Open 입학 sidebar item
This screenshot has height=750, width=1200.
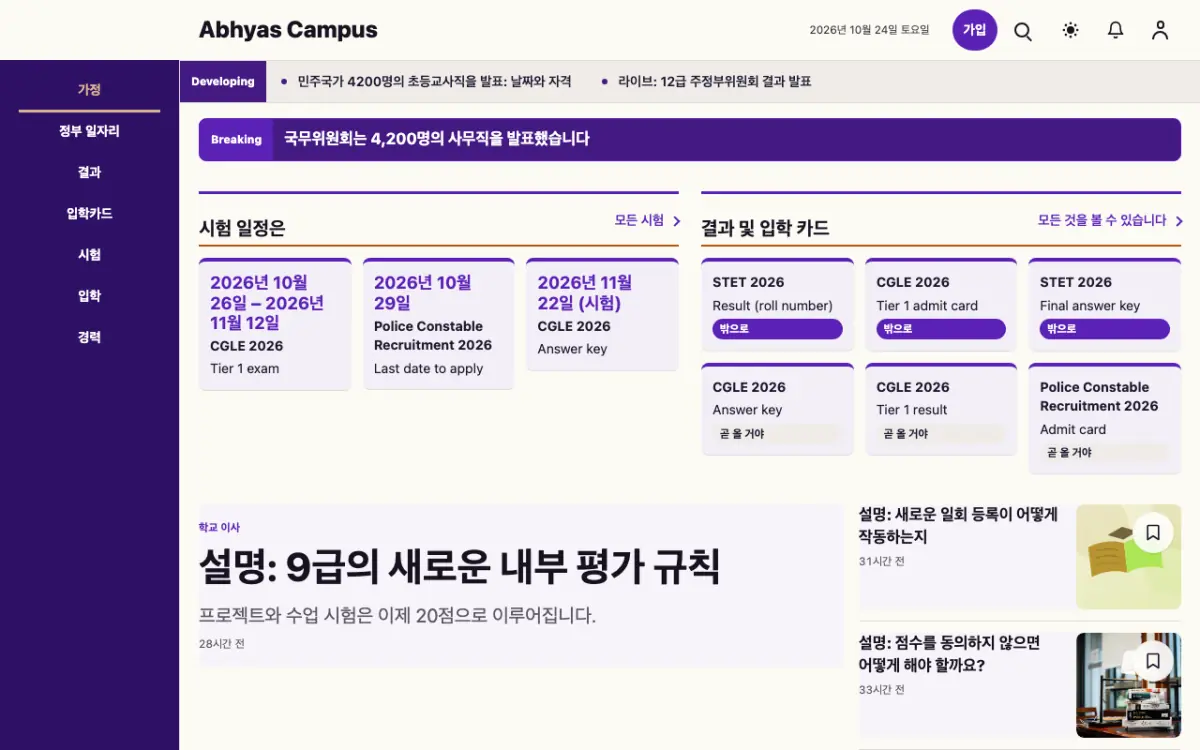(89, 296)
